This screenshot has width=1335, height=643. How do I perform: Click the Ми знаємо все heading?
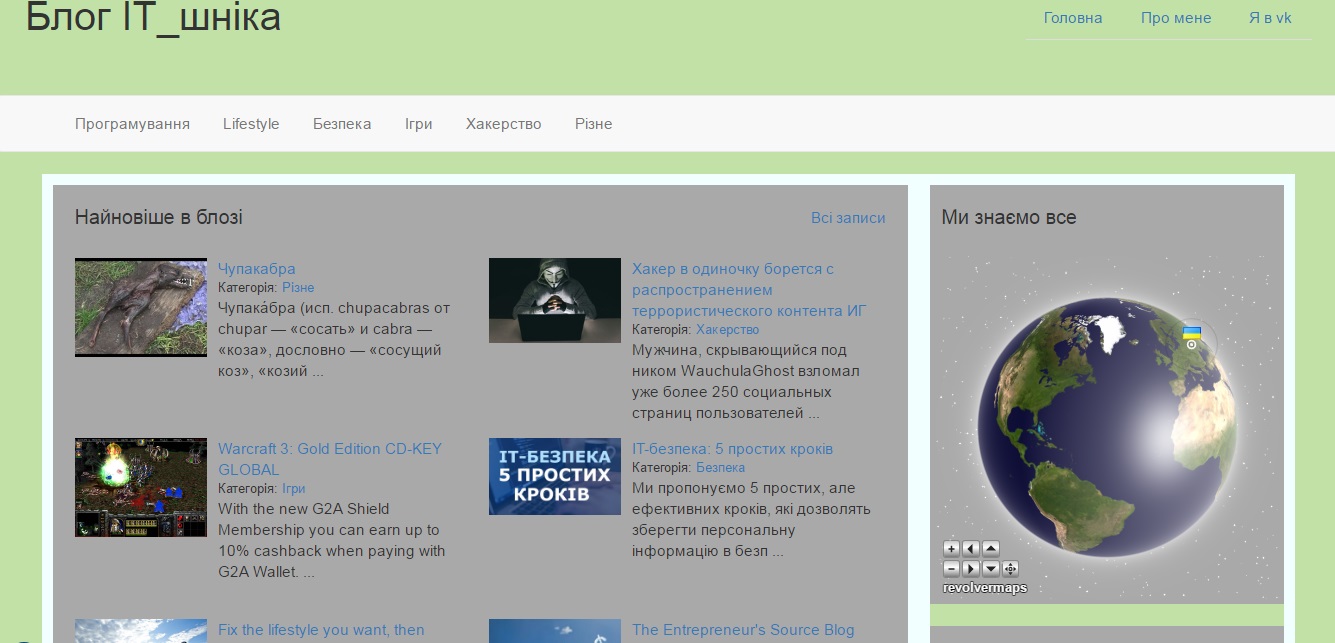pos(1009,217)
